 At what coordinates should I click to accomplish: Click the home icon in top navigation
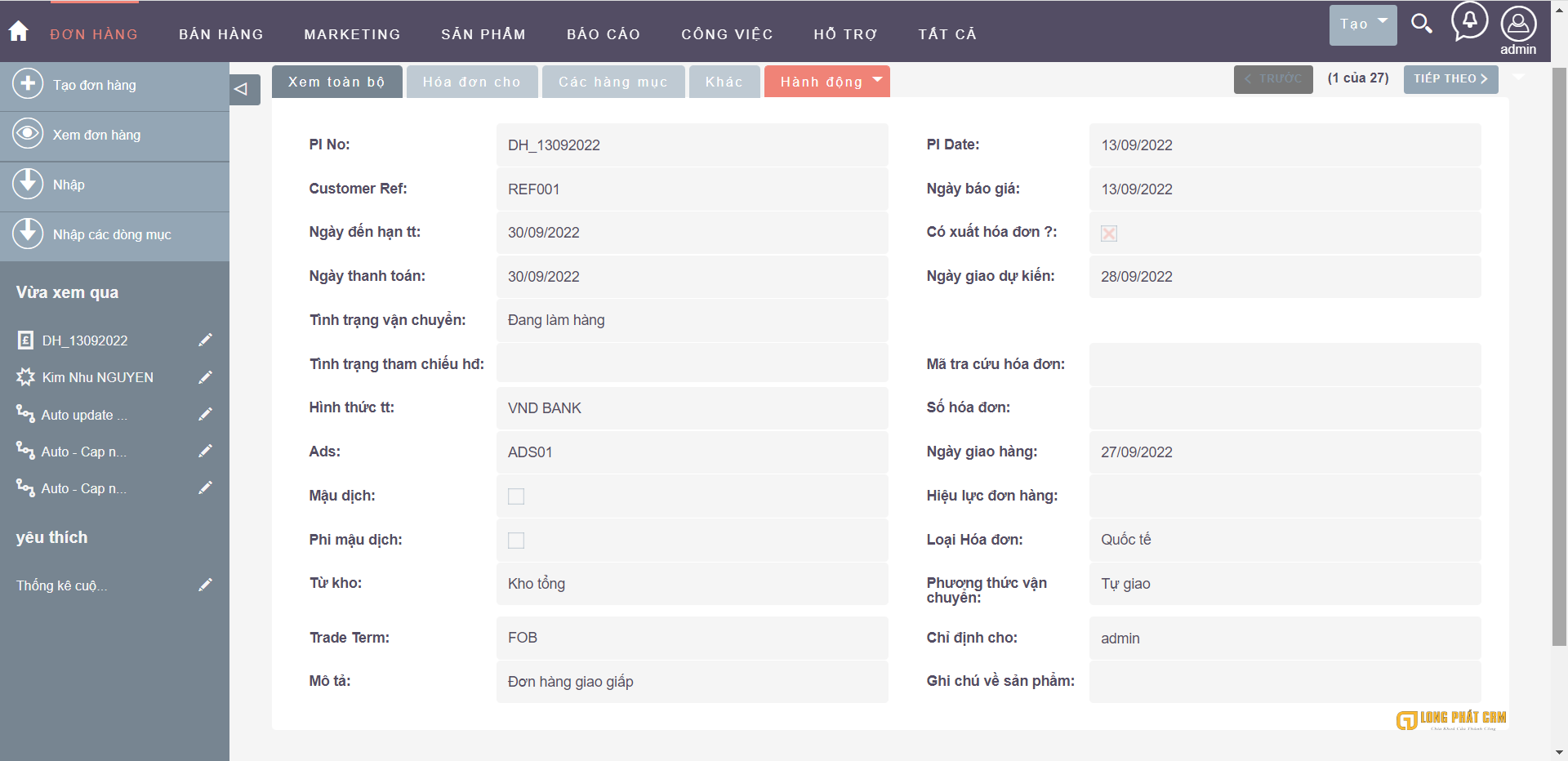[x=18, y=31]
